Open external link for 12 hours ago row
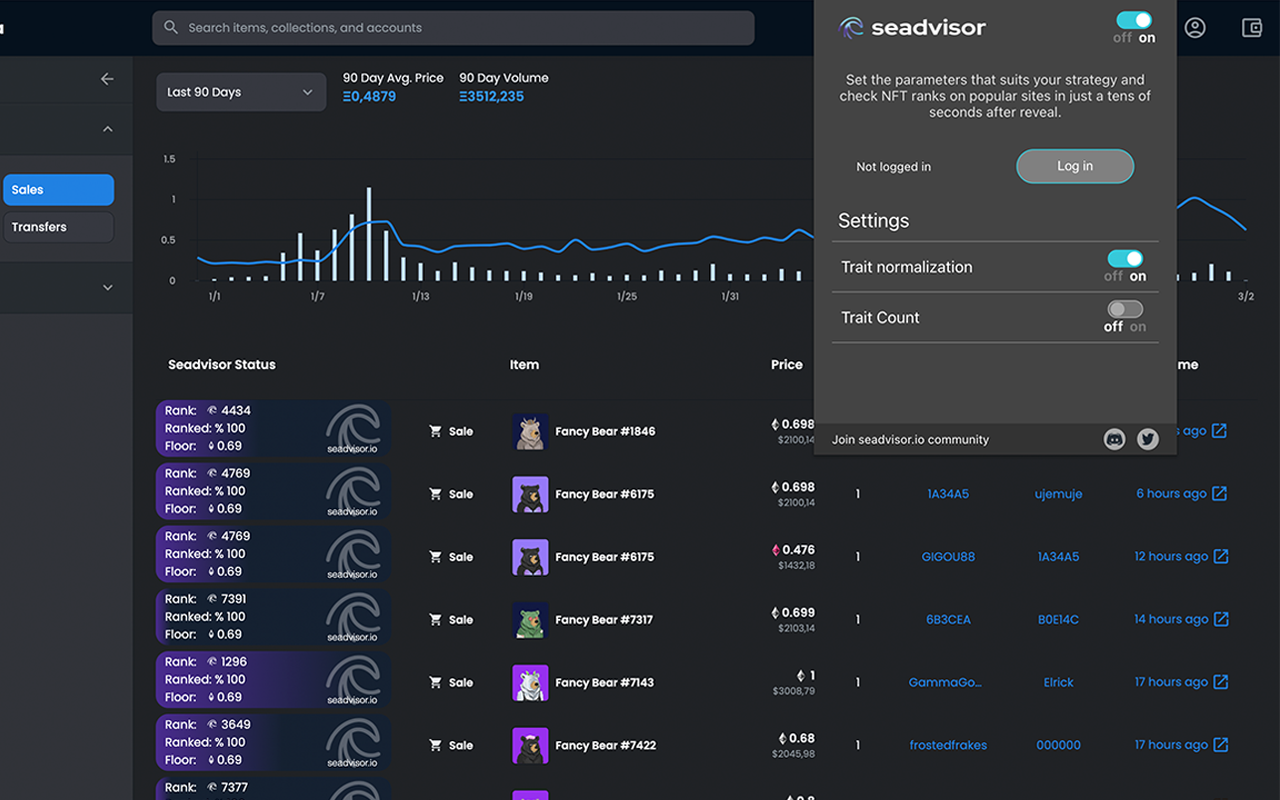 [x=1221, y=557]
